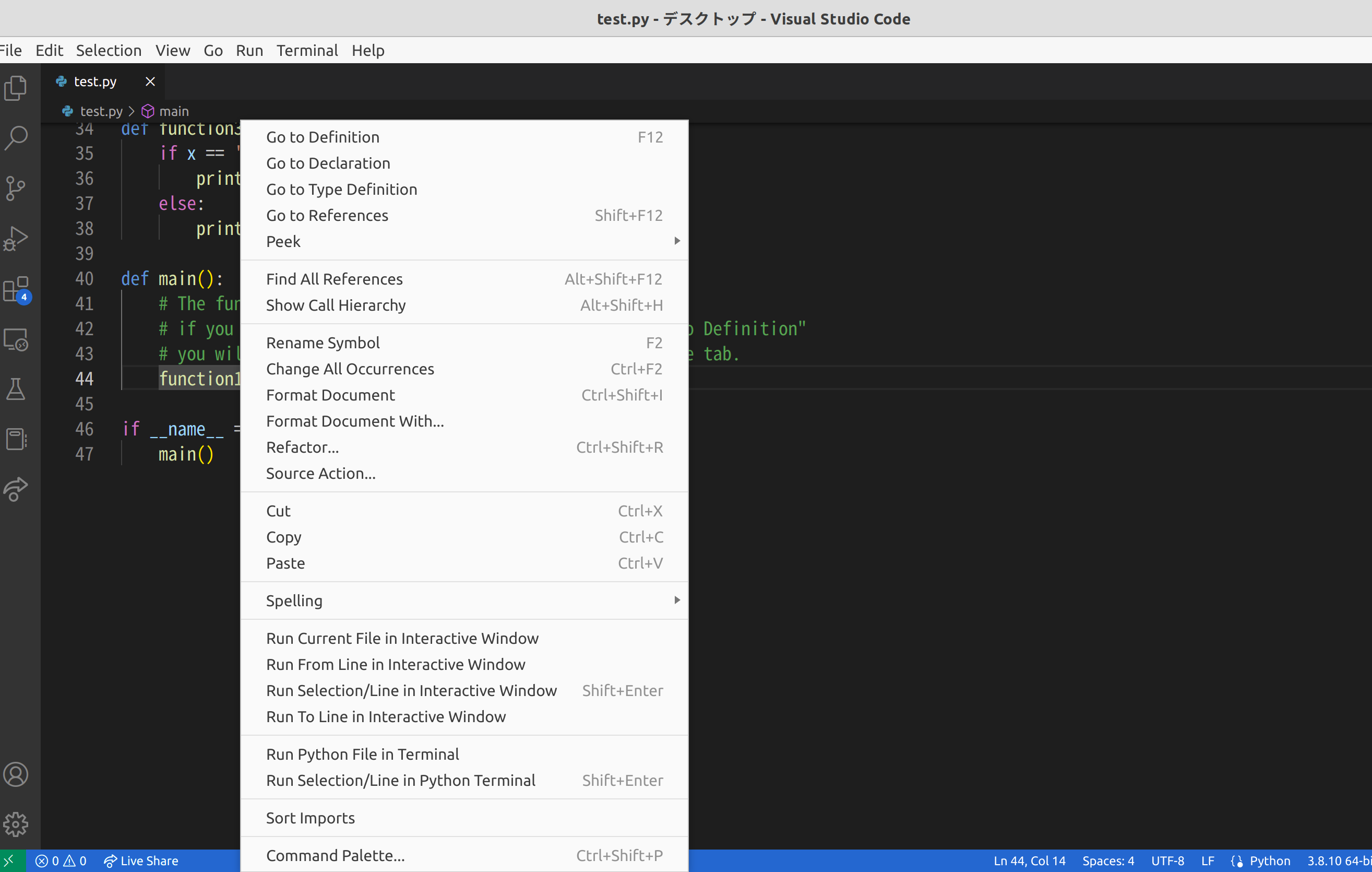Open the Manage gear icon
Image resolution: width=1372 pixels, height=872 pixels.
click(x=16, y=824)
